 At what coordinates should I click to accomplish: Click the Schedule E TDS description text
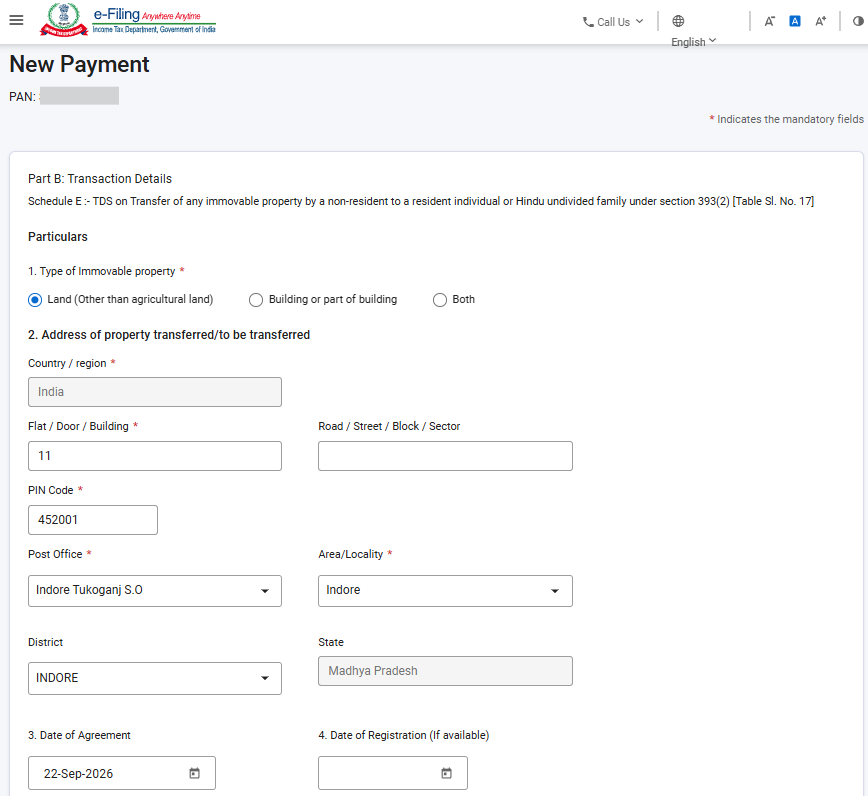tap(421, 201)
